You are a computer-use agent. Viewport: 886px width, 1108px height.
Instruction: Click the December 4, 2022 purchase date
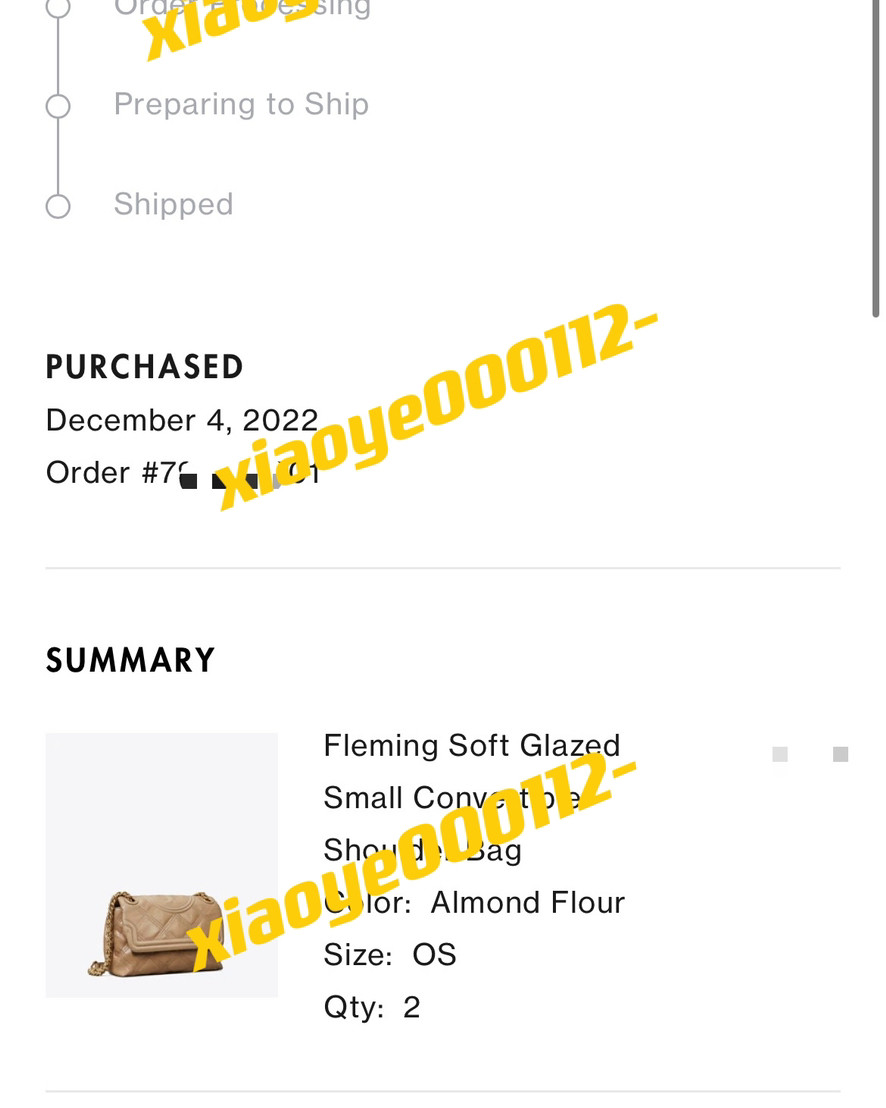pyautogui.click(x=182, y=420)
